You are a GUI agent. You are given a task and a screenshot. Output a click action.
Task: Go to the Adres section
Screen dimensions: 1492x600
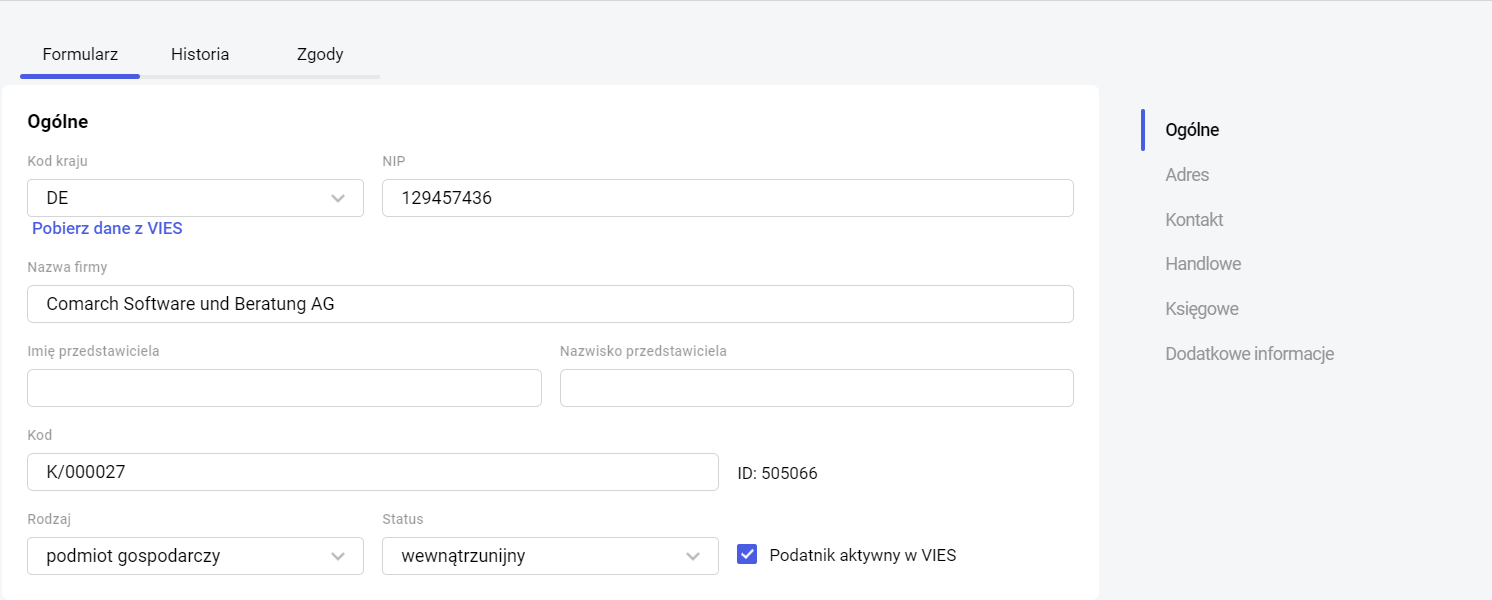point(1187,175)
